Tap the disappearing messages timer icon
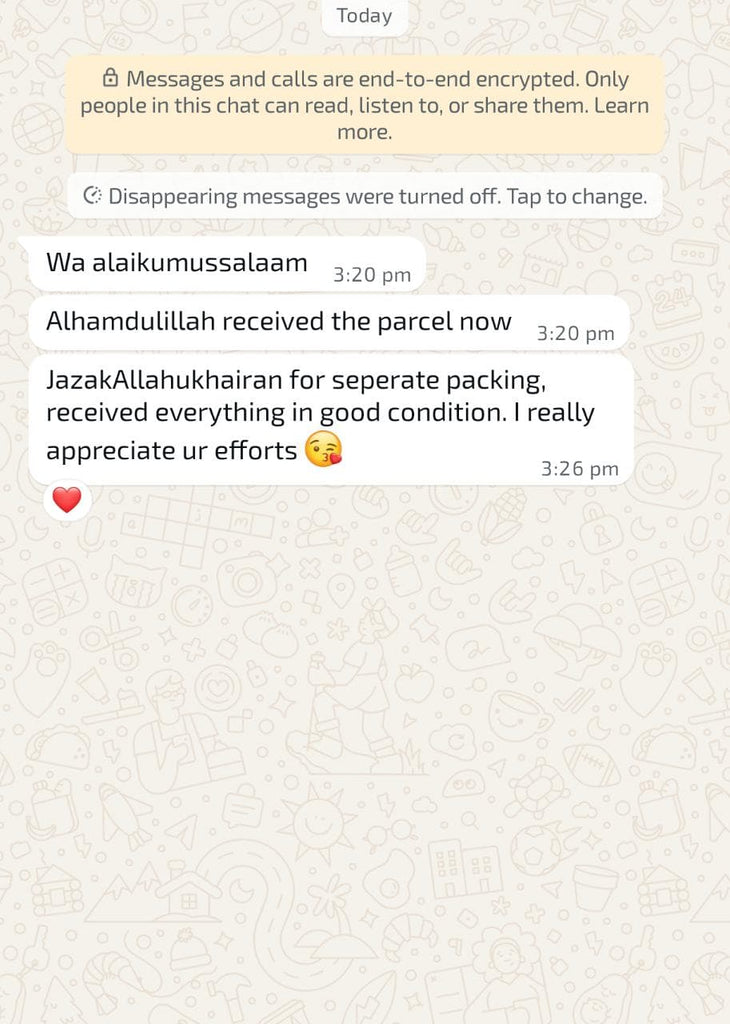Screen dimensions: 730x1024 click(93, 195)
